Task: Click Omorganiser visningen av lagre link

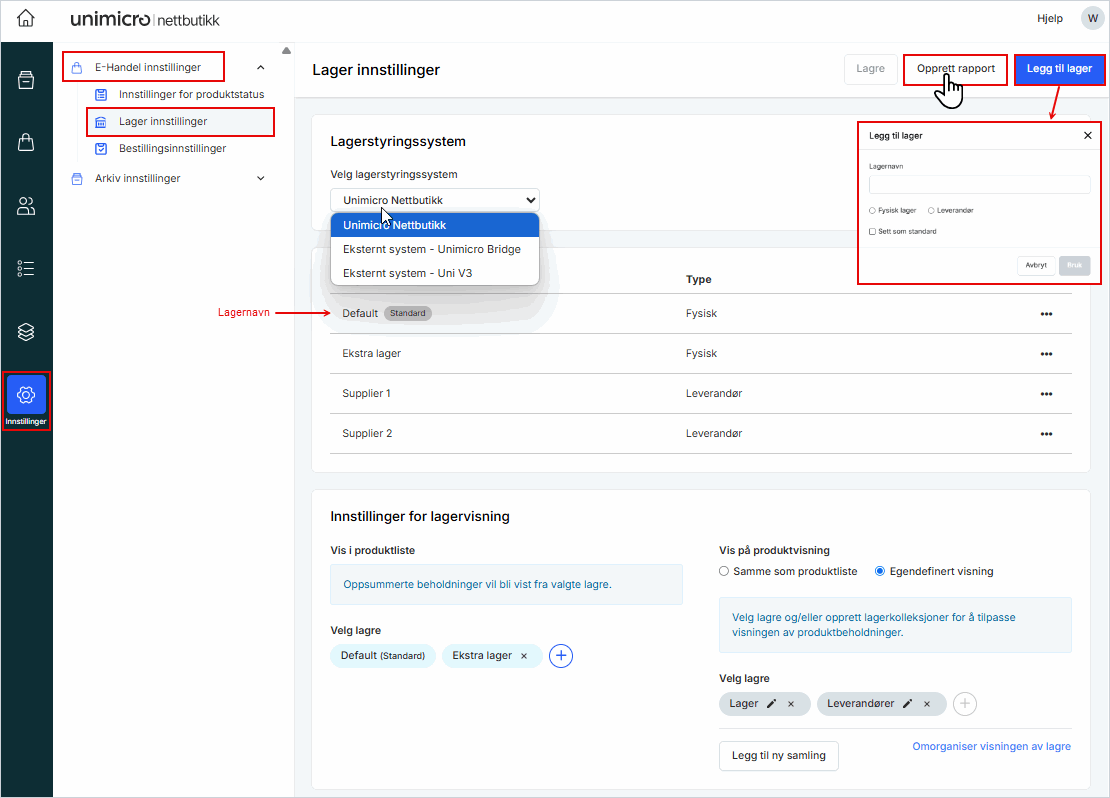Action: pos(991,747)
